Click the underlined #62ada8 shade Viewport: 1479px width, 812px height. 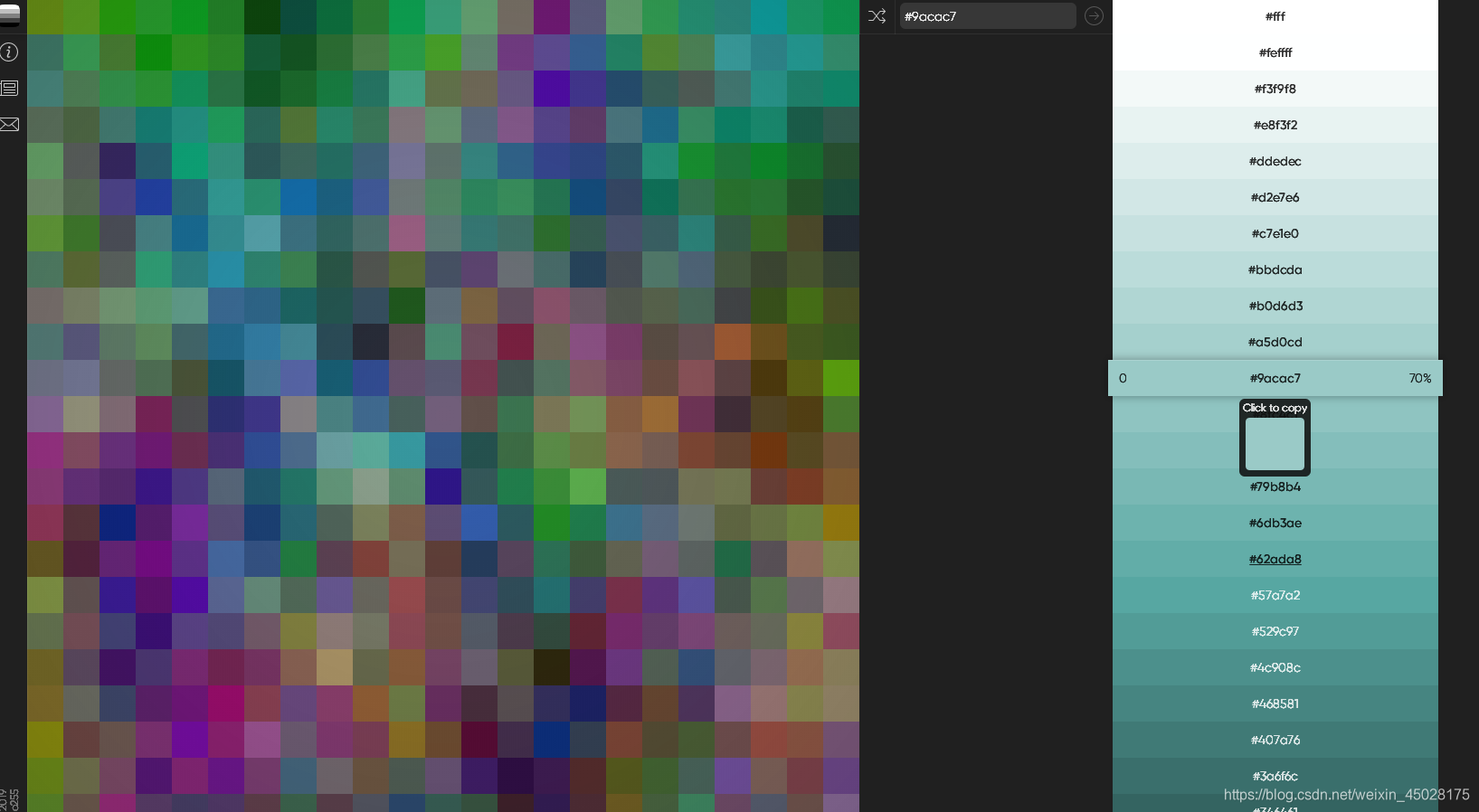(1275, 559)
